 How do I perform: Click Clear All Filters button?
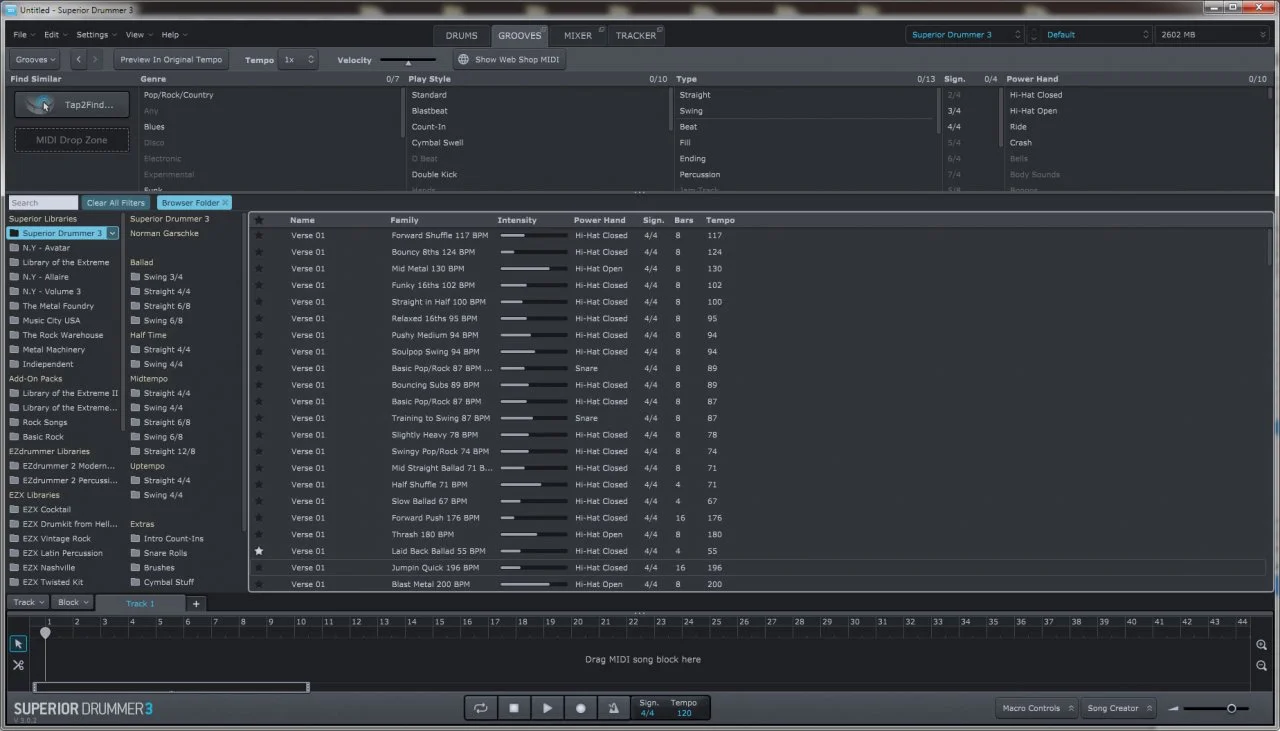tap(115, 203)
